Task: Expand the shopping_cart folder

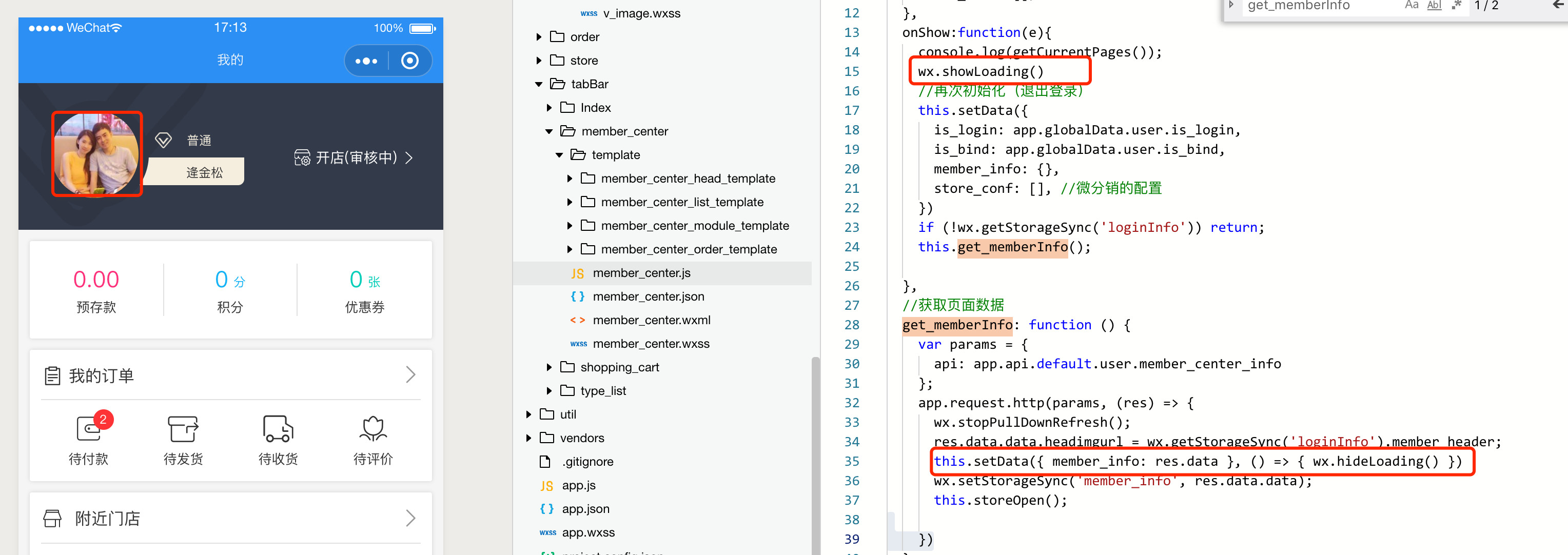Action: [549, 368]
